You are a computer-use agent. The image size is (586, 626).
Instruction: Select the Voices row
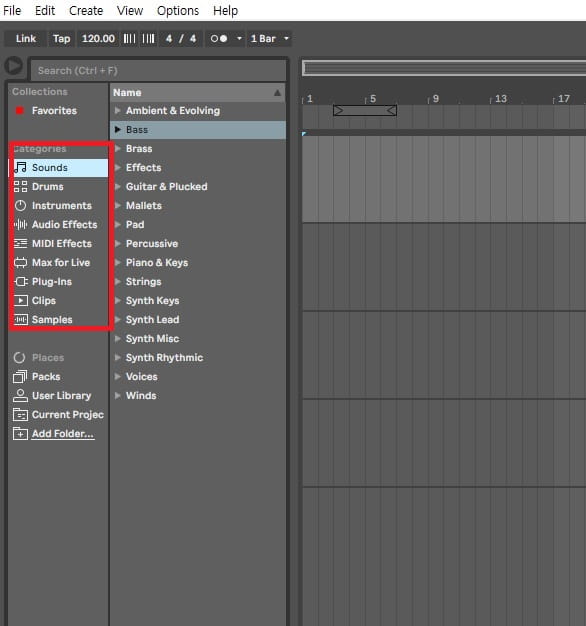(198, 376)
